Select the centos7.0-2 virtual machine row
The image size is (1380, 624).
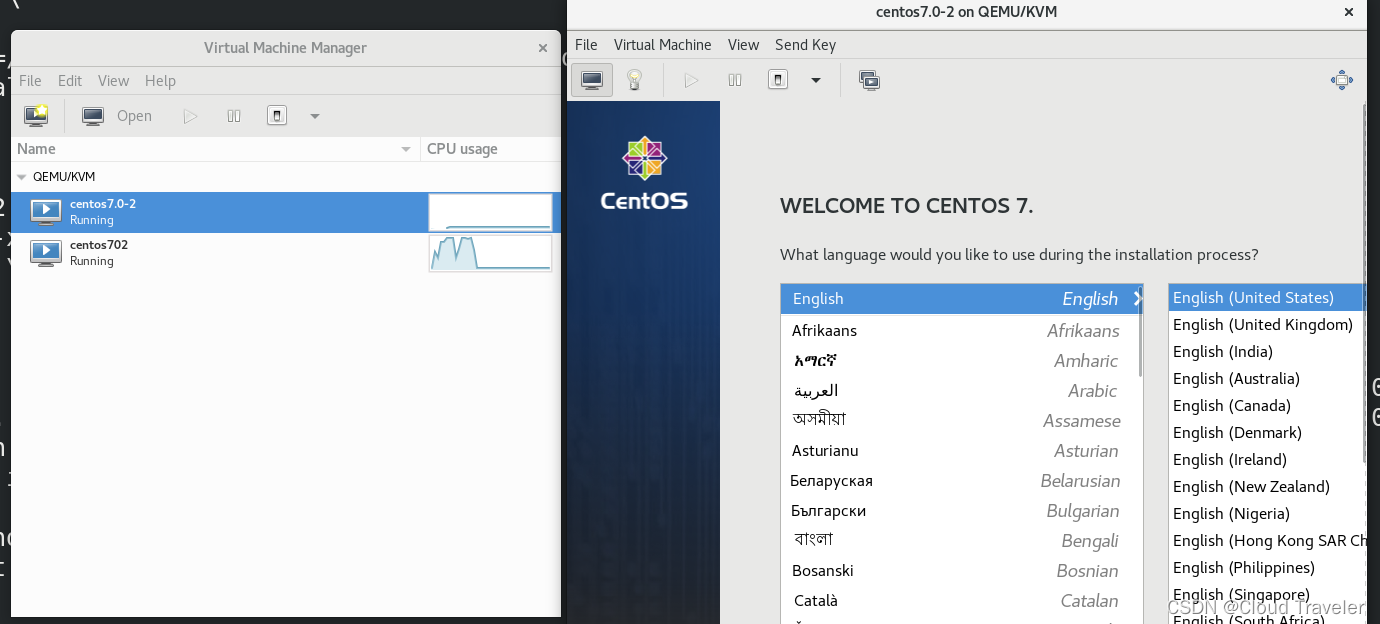point(285,212)
